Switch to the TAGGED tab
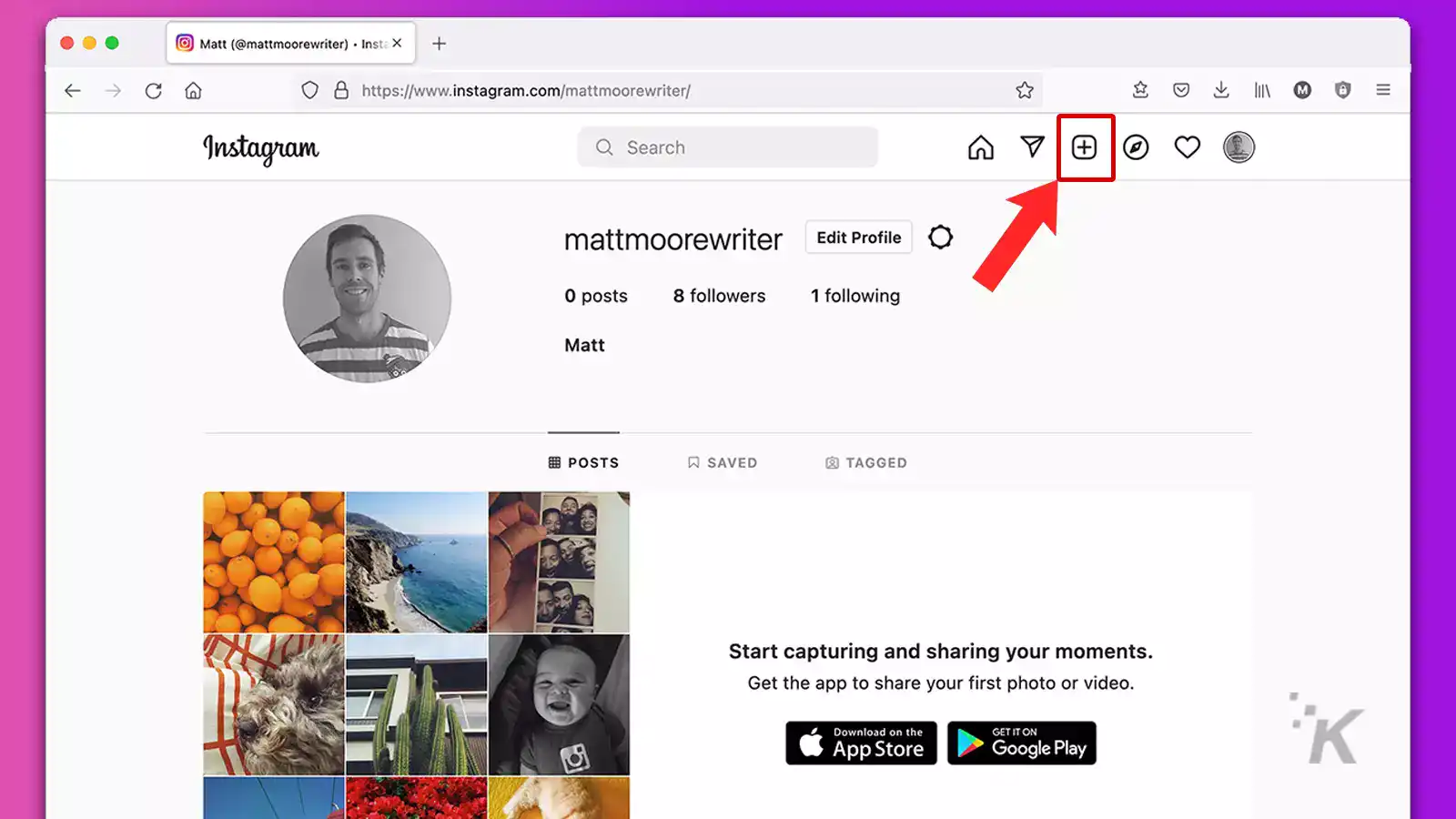Viewport: 1456px width, 819px height. pyautogui.click(x=865, y=462)
